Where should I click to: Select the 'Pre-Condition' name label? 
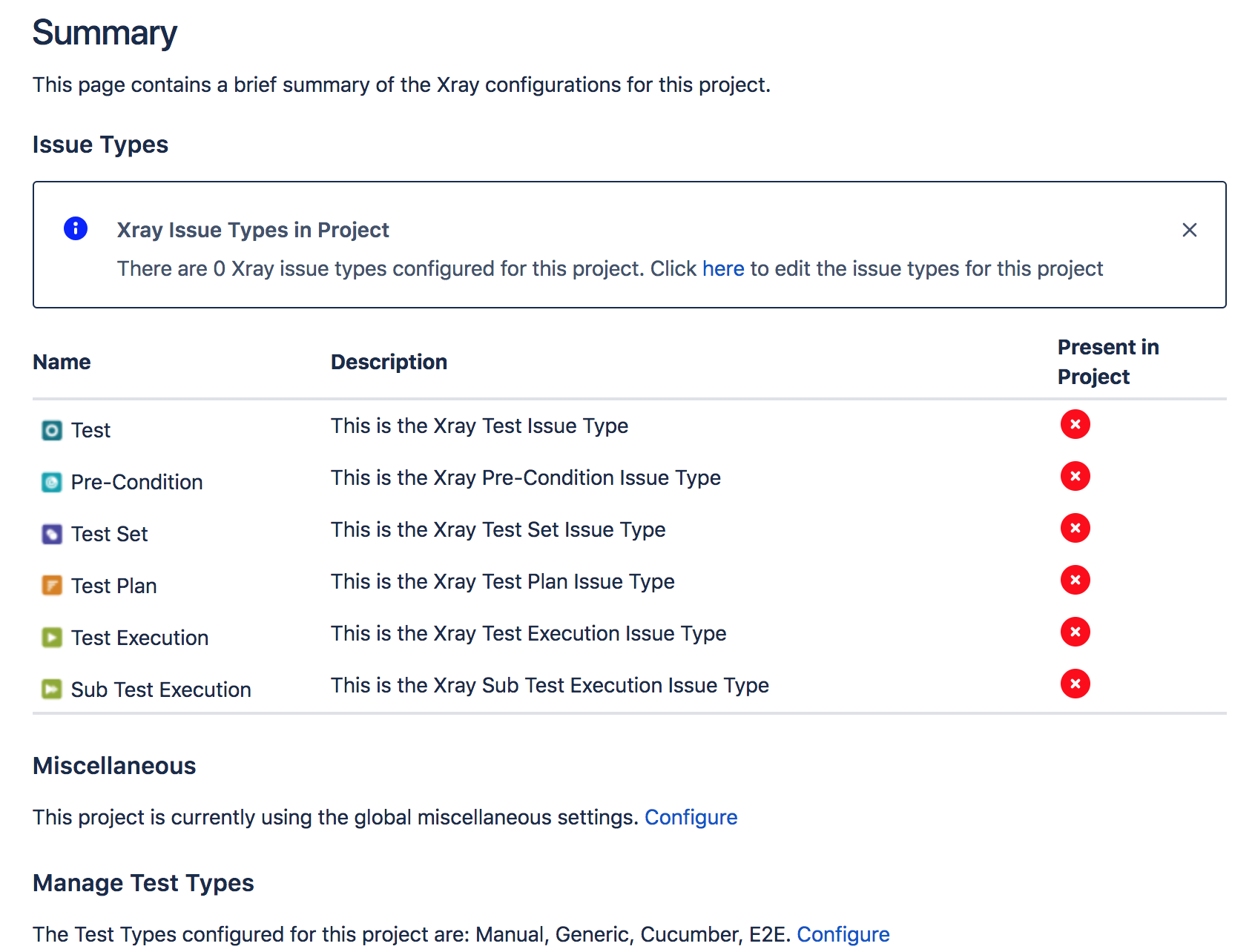click(137, 482)
